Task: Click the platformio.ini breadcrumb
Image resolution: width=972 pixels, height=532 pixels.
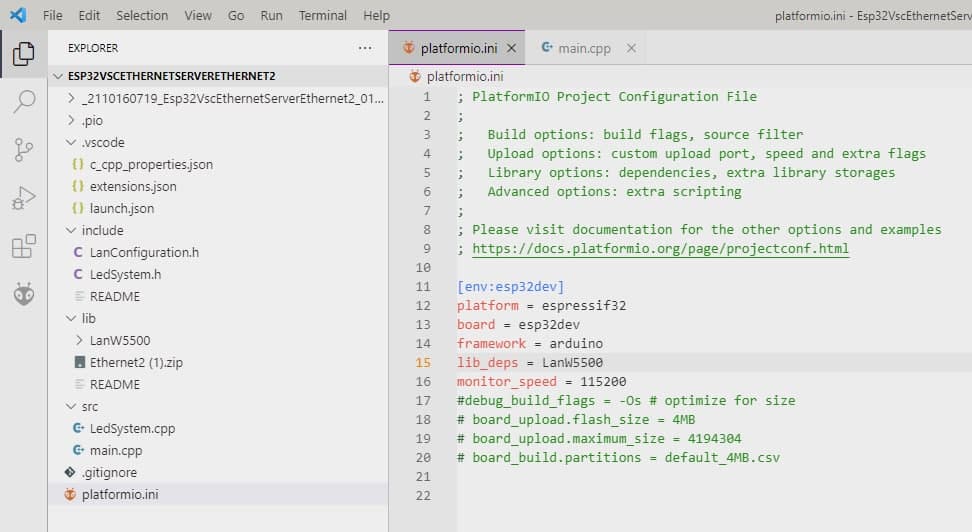Action: coord(465,76)
